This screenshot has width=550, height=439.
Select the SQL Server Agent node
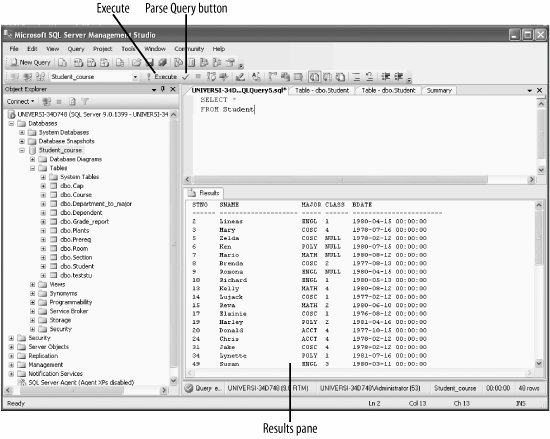tap(81, 383)
